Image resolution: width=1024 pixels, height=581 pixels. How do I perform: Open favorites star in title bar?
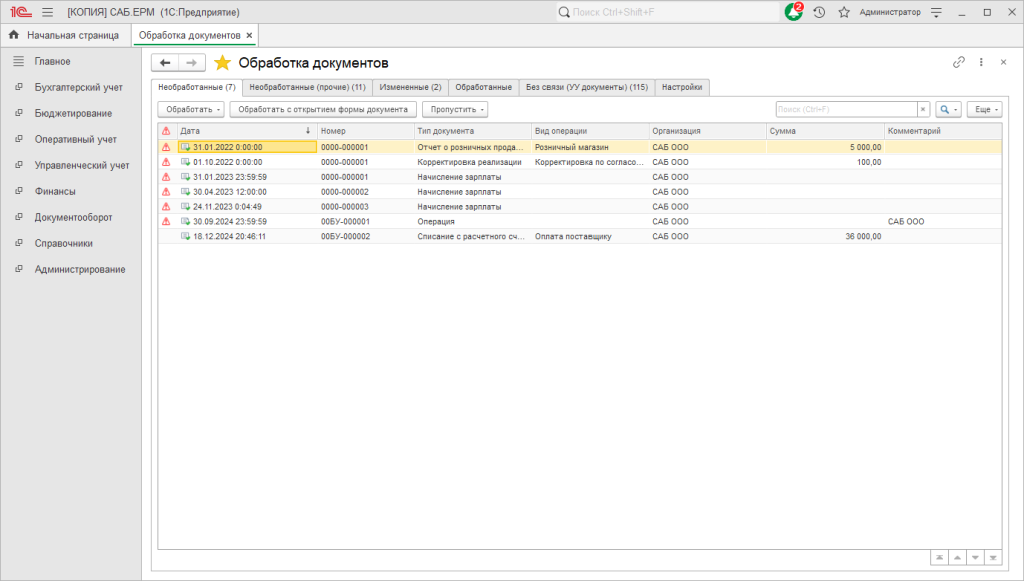pos(844,12)
